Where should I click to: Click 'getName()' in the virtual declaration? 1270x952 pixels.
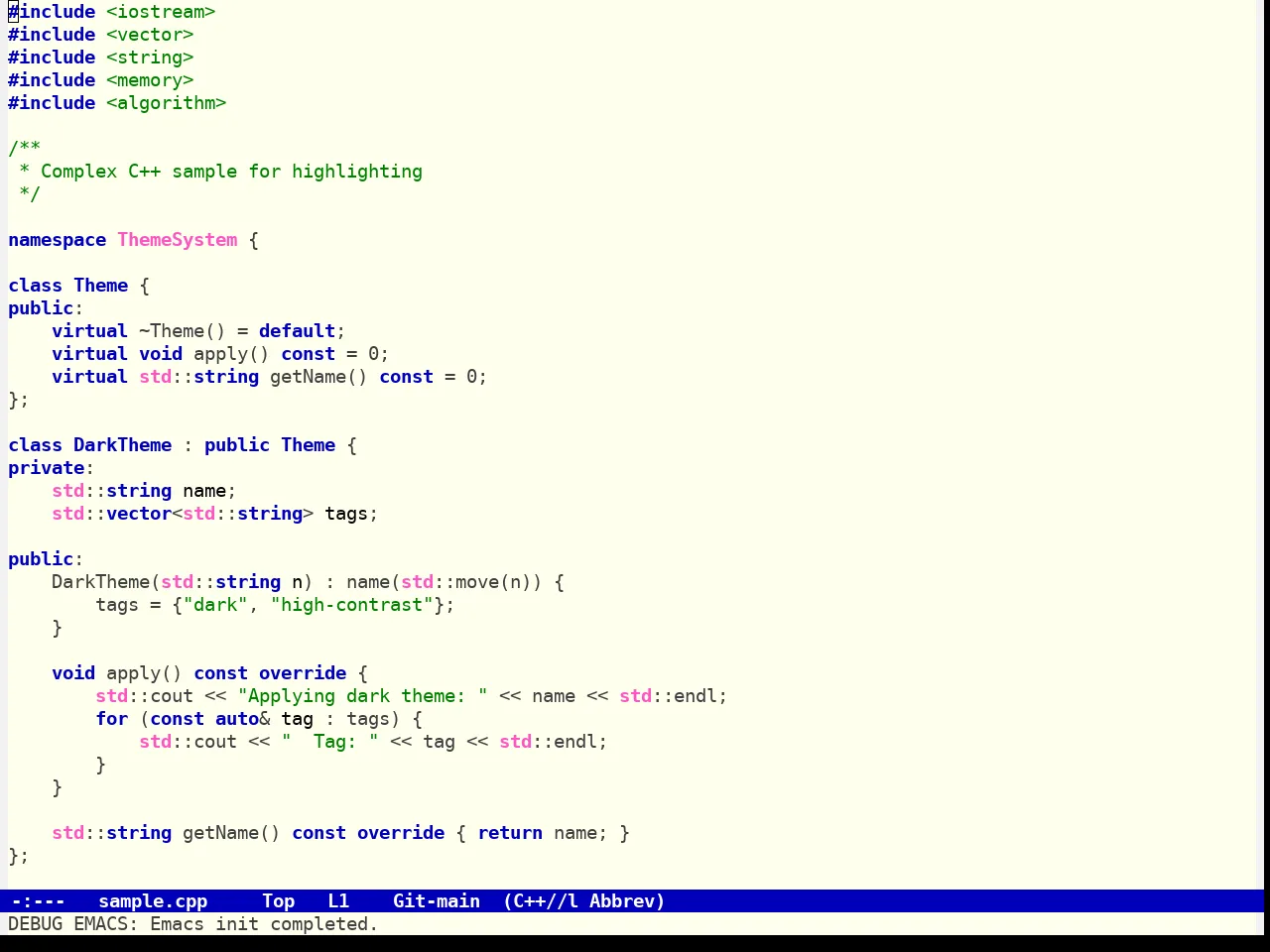tap(318, 377)
